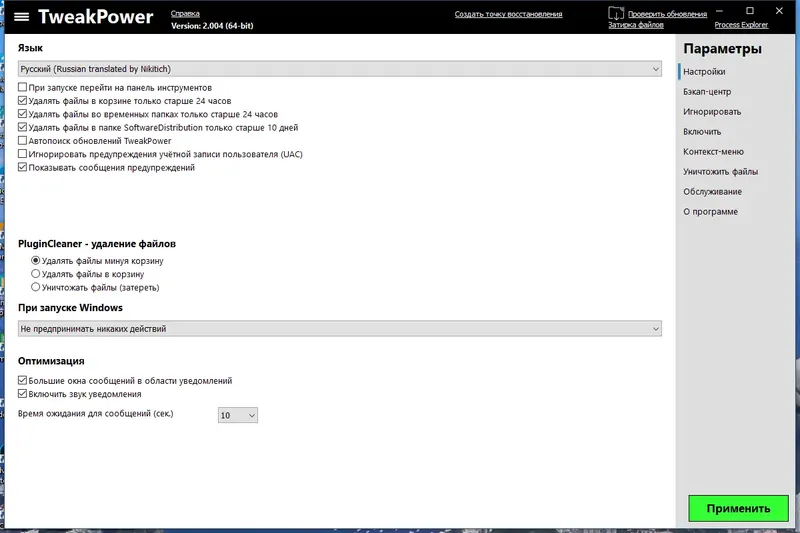Toggle SoftwareDistribution старше 10 дней checkbox

(x=22, y=127)
